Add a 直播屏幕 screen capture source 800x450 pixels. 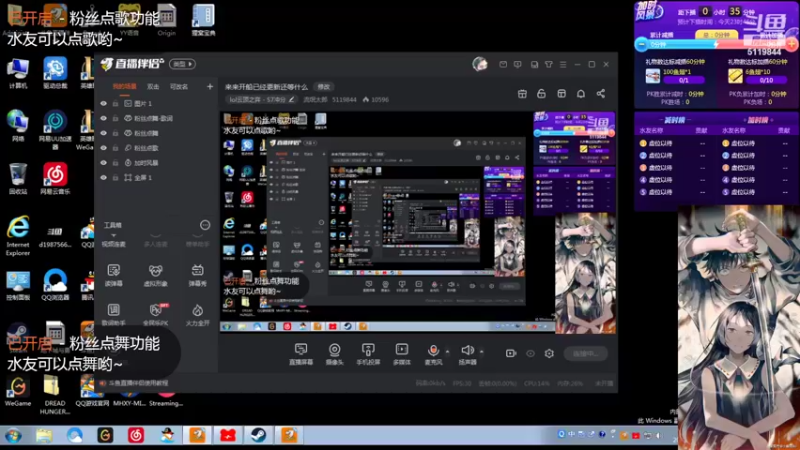(301, 354)
